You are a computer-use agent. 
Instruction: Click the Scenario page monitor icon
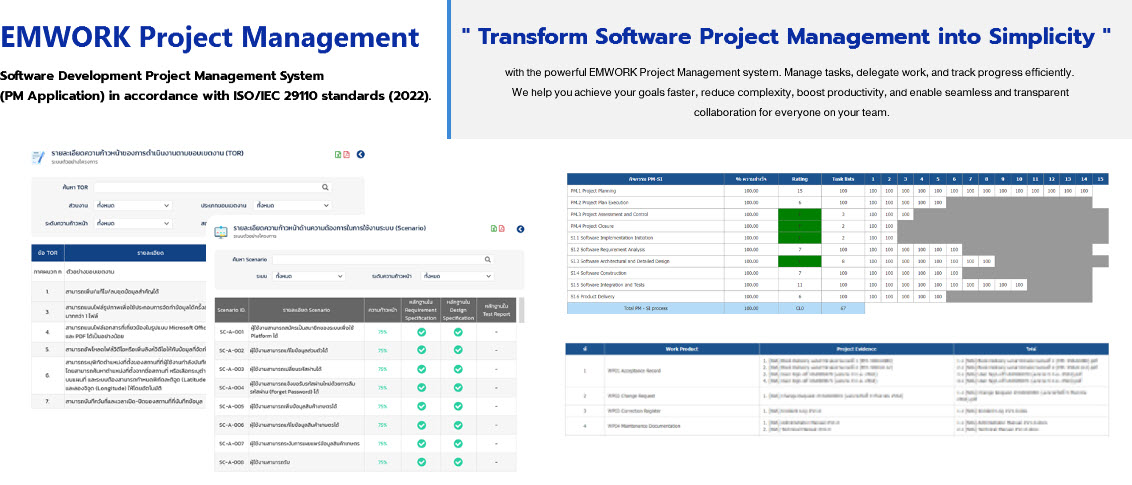(220, 232)
